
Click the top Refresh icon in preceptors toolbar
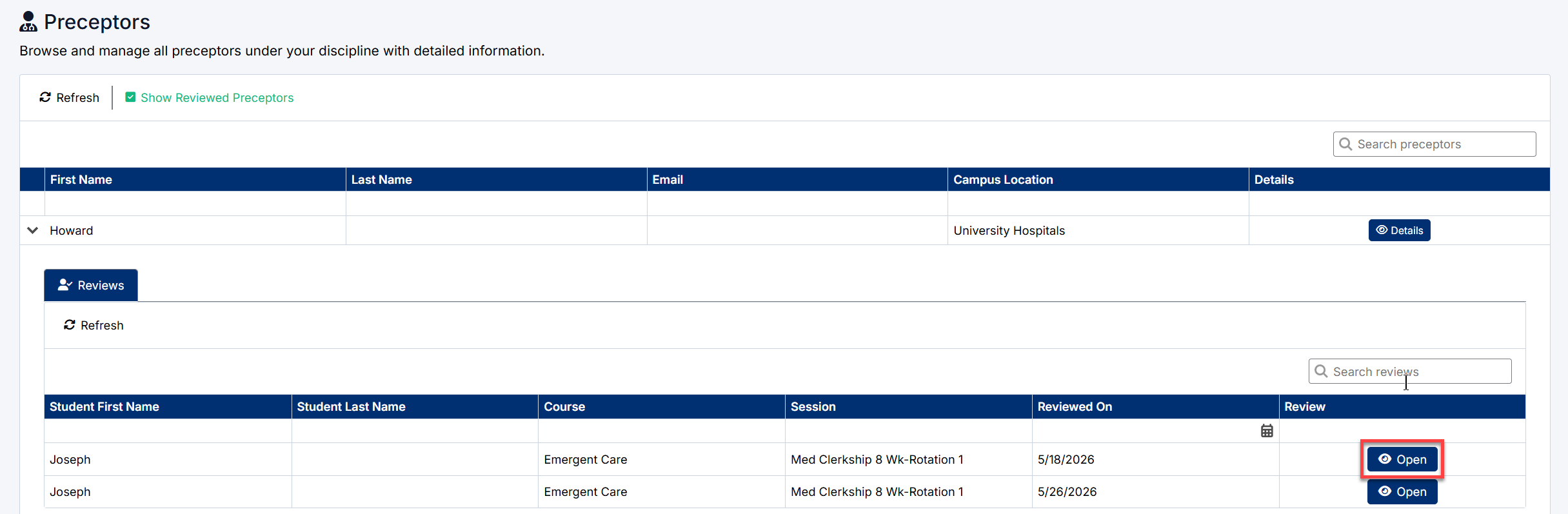[x=45, y=97]
